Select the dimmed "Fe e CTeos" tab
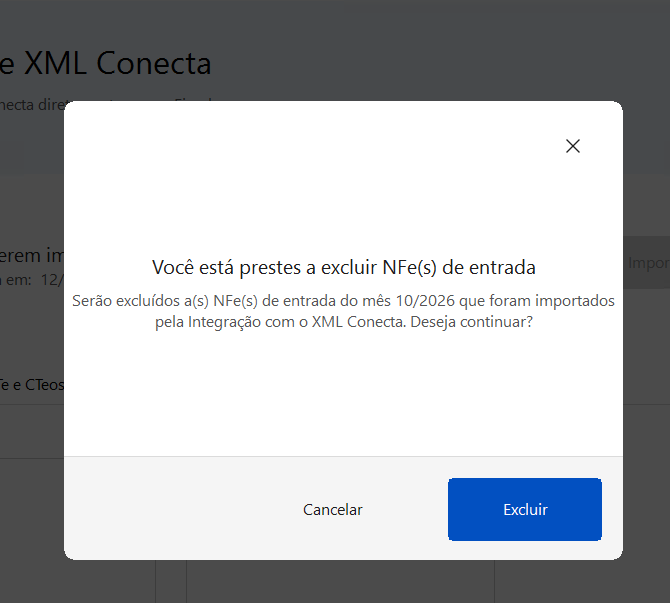 pos(32,385)
